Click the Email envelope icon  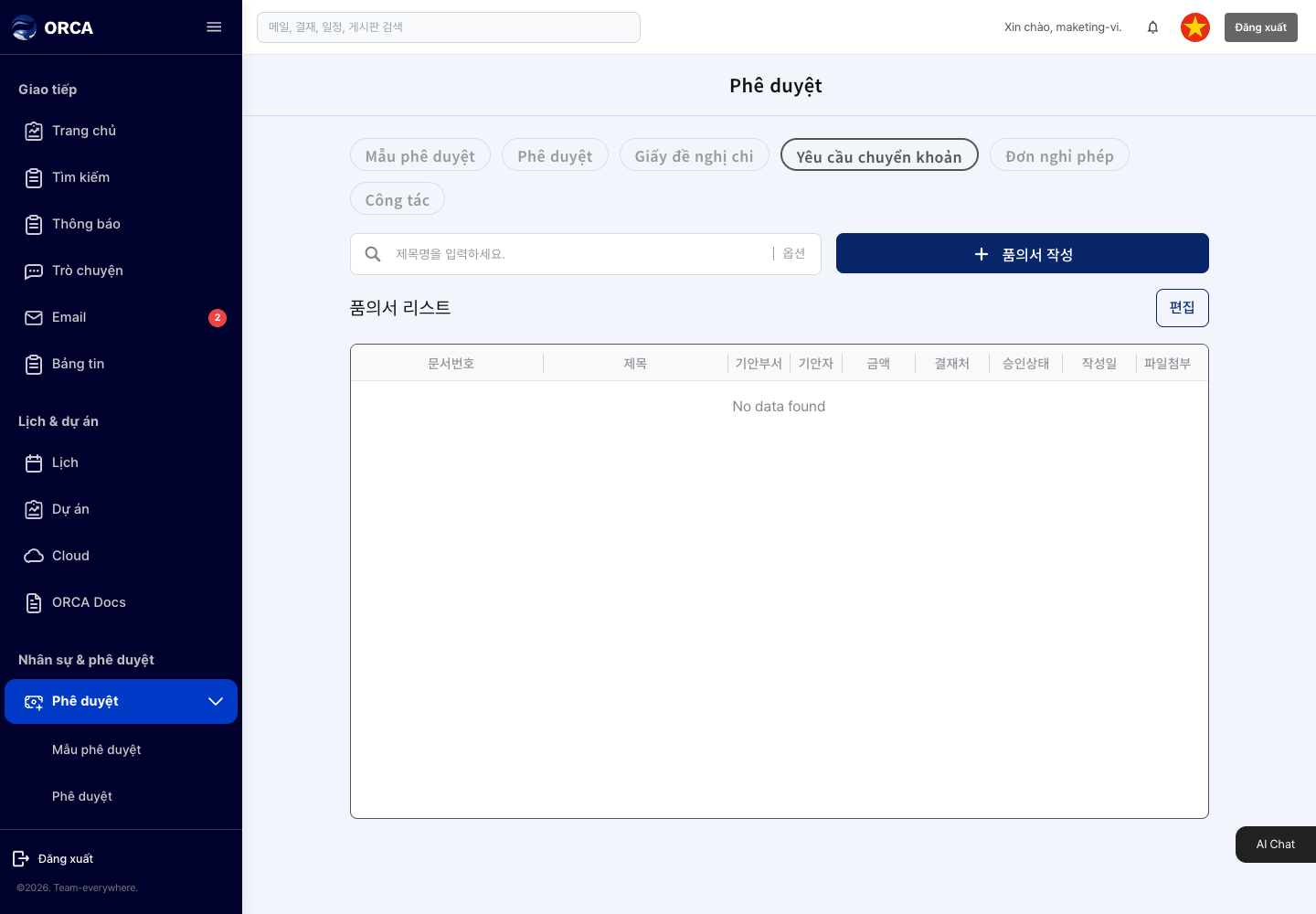point(34,318)
